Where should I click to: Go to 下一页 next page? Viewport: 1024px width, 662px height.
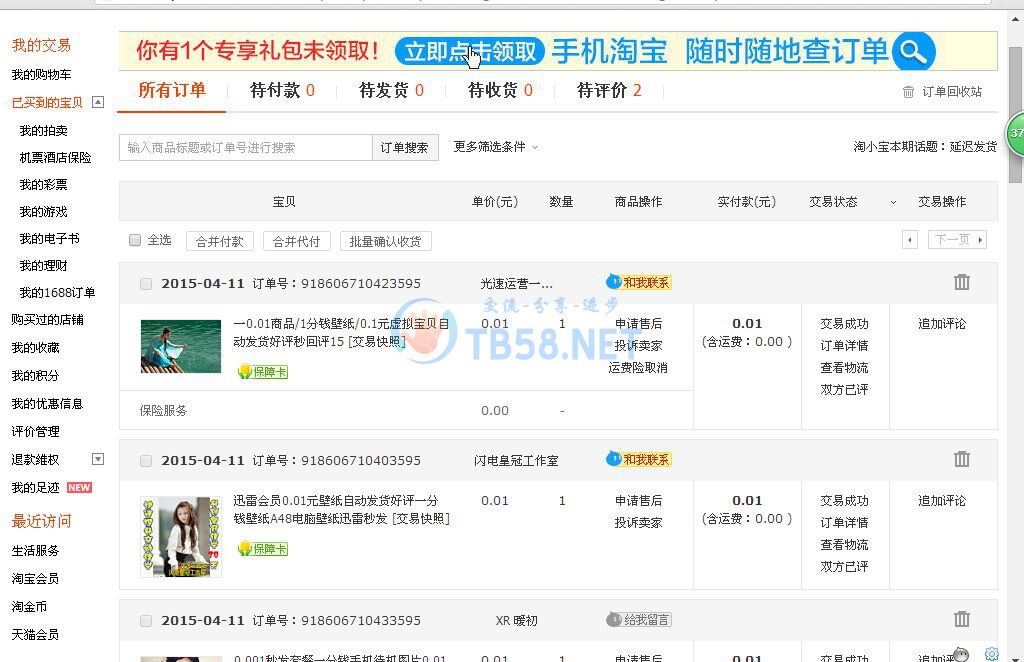957,240
